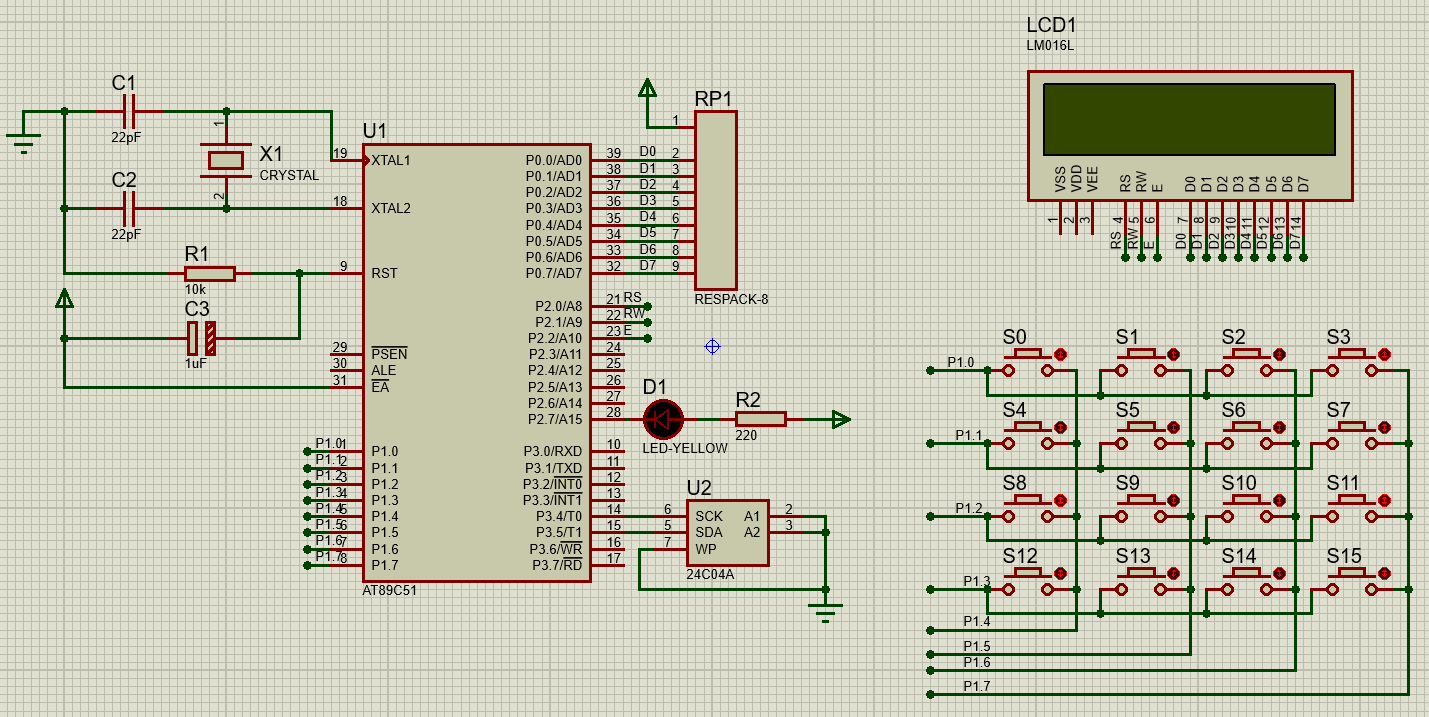Click the RP1 reference label

click(714, 99)
